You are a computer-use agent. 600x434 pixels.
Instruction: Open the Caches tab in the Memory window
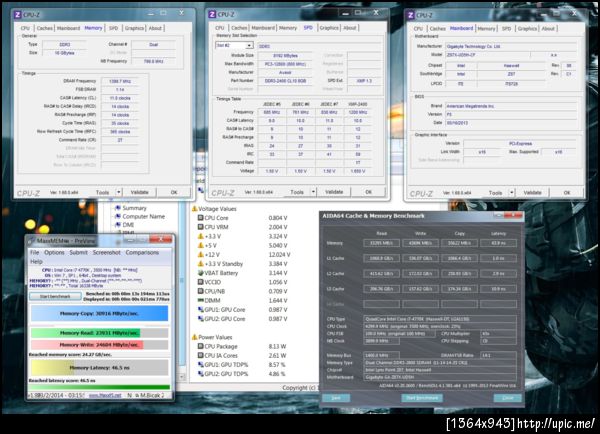coord(44,28)
